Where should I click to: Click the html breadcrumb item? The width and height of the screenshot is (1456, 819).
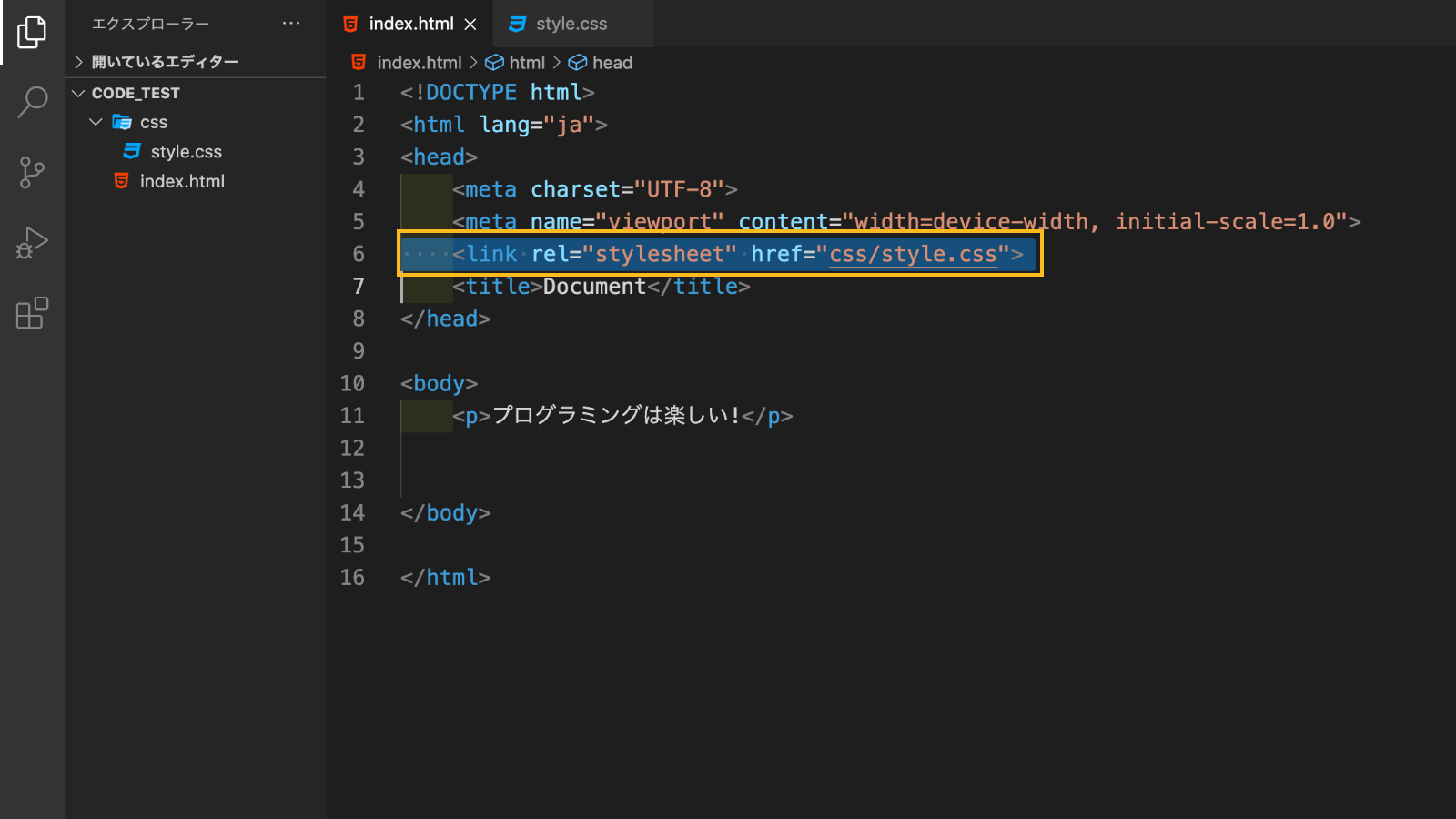click(x=528, y=62)
